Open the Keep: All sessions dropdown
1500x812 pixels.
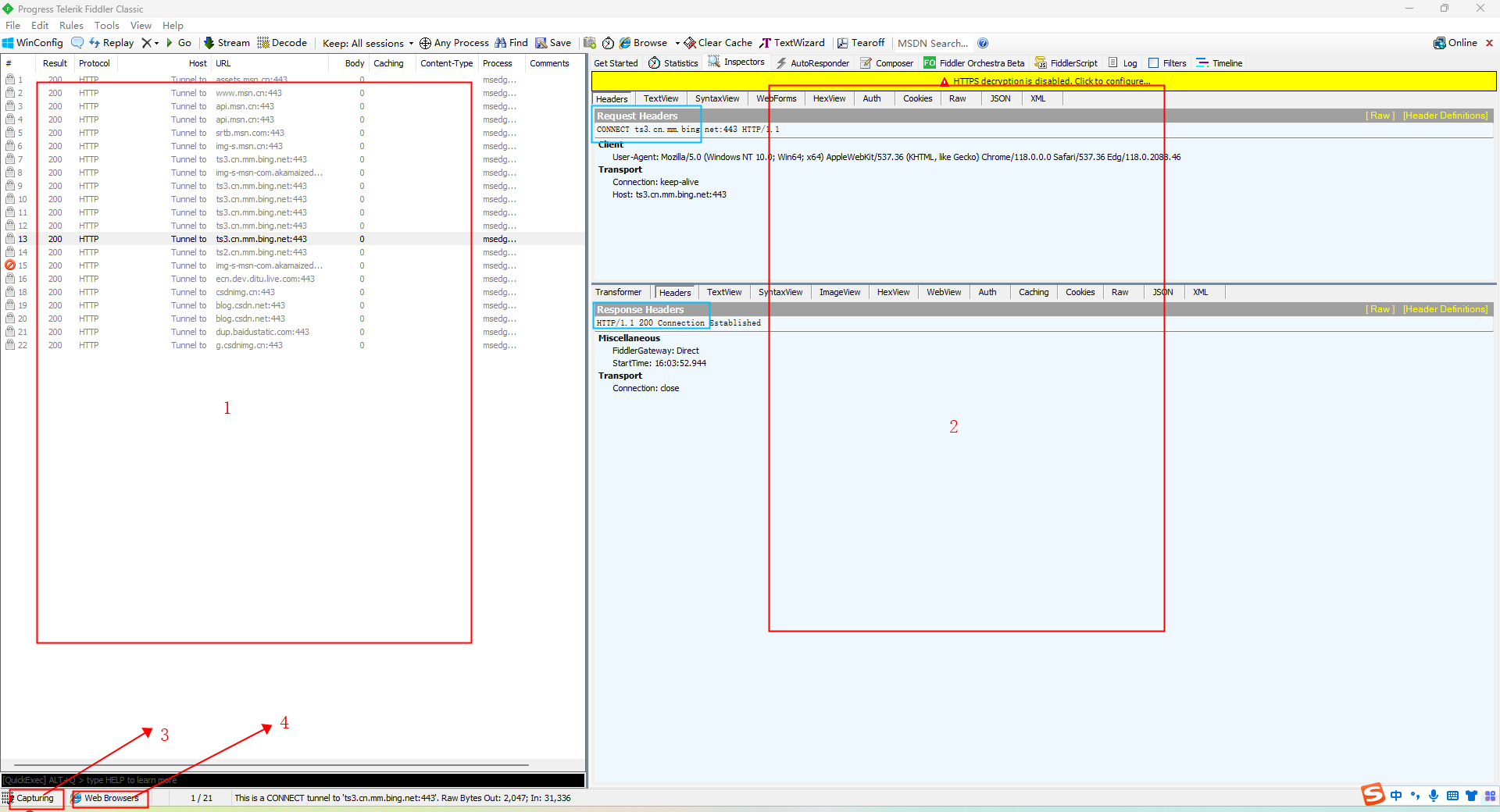(367, 43)
